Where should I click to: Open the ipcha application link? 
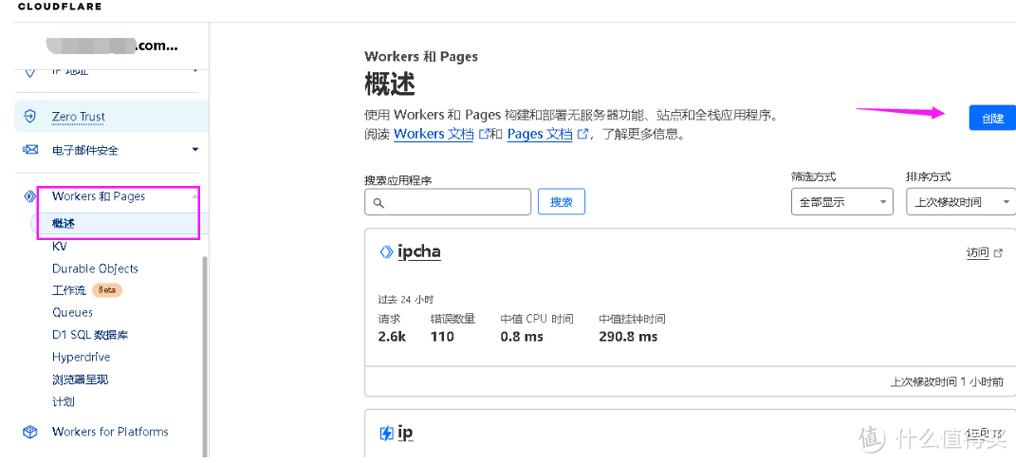419,252
